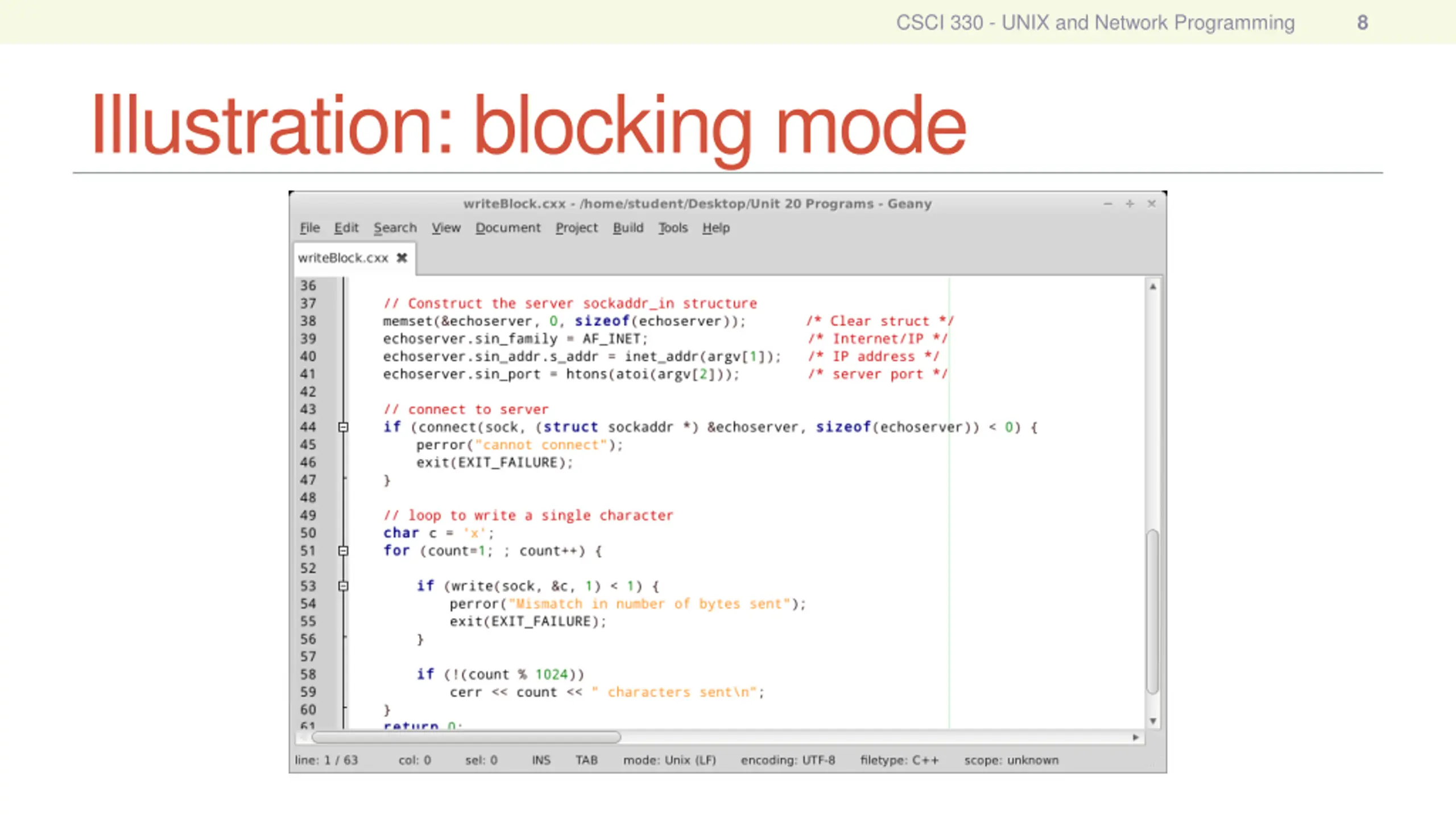The width and height of the screenshot is (1456, 819).
Task: Collapse the for loop fold on line 51
Action: click(343, 551)
